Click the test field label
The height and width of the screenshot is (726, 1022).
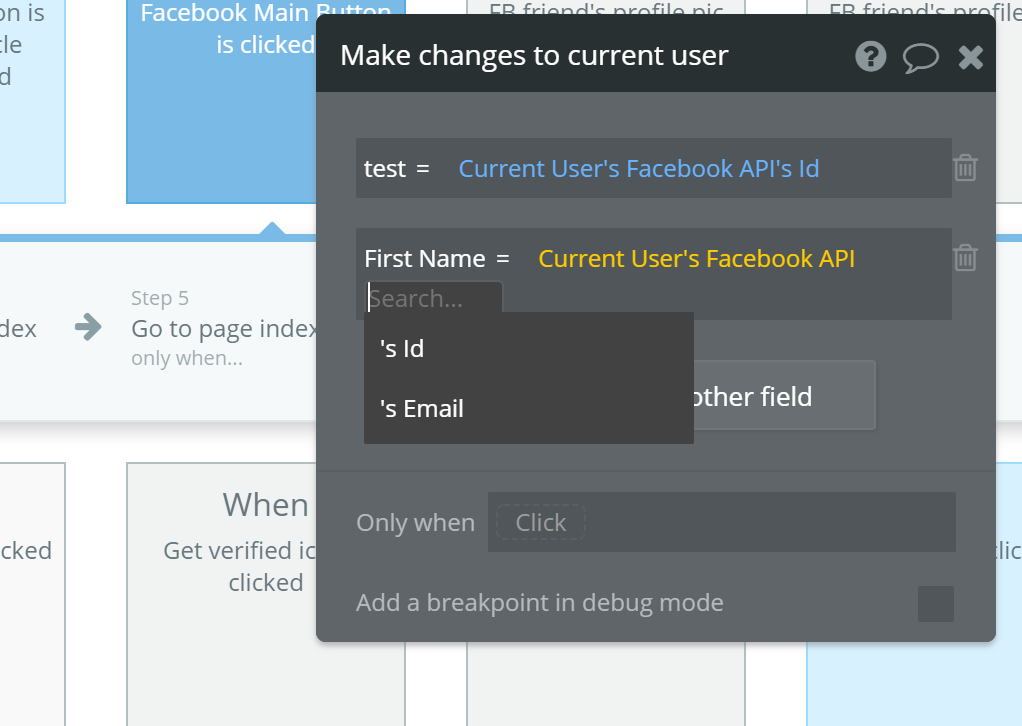(384, 168)
